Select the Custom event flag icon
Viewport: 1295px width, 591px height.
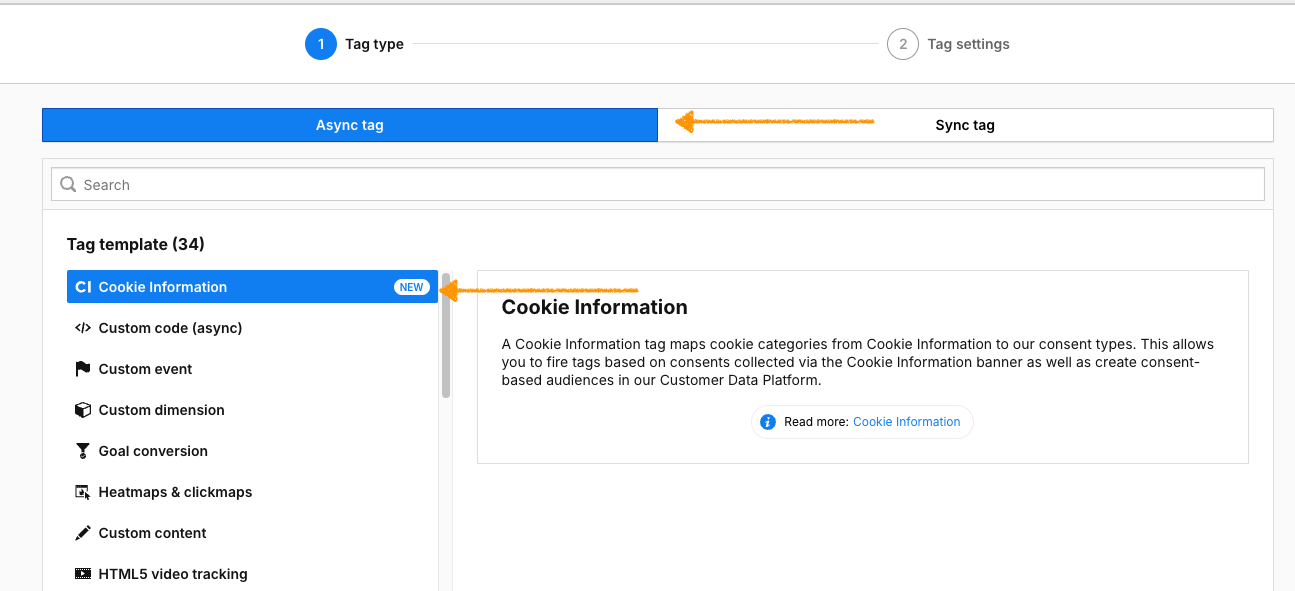pyautogui.click(x=84, y=368)
